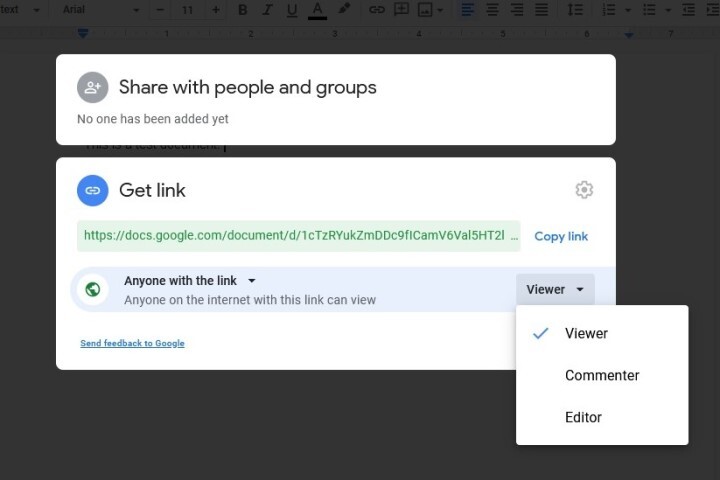The width and height of the screenshot is (720, 480).
Task: Align text to the left
Action: point(467,10)
